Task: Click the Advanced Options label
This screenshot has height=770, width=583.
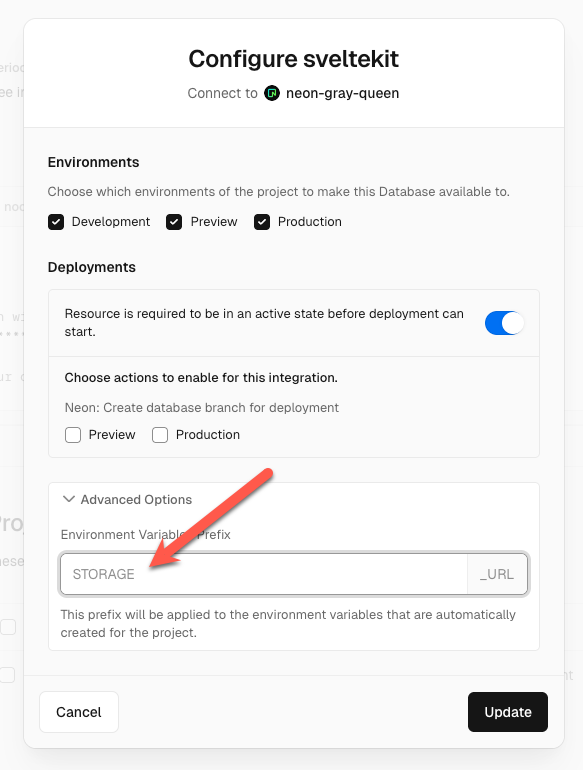Action: (x=136, y=499)
